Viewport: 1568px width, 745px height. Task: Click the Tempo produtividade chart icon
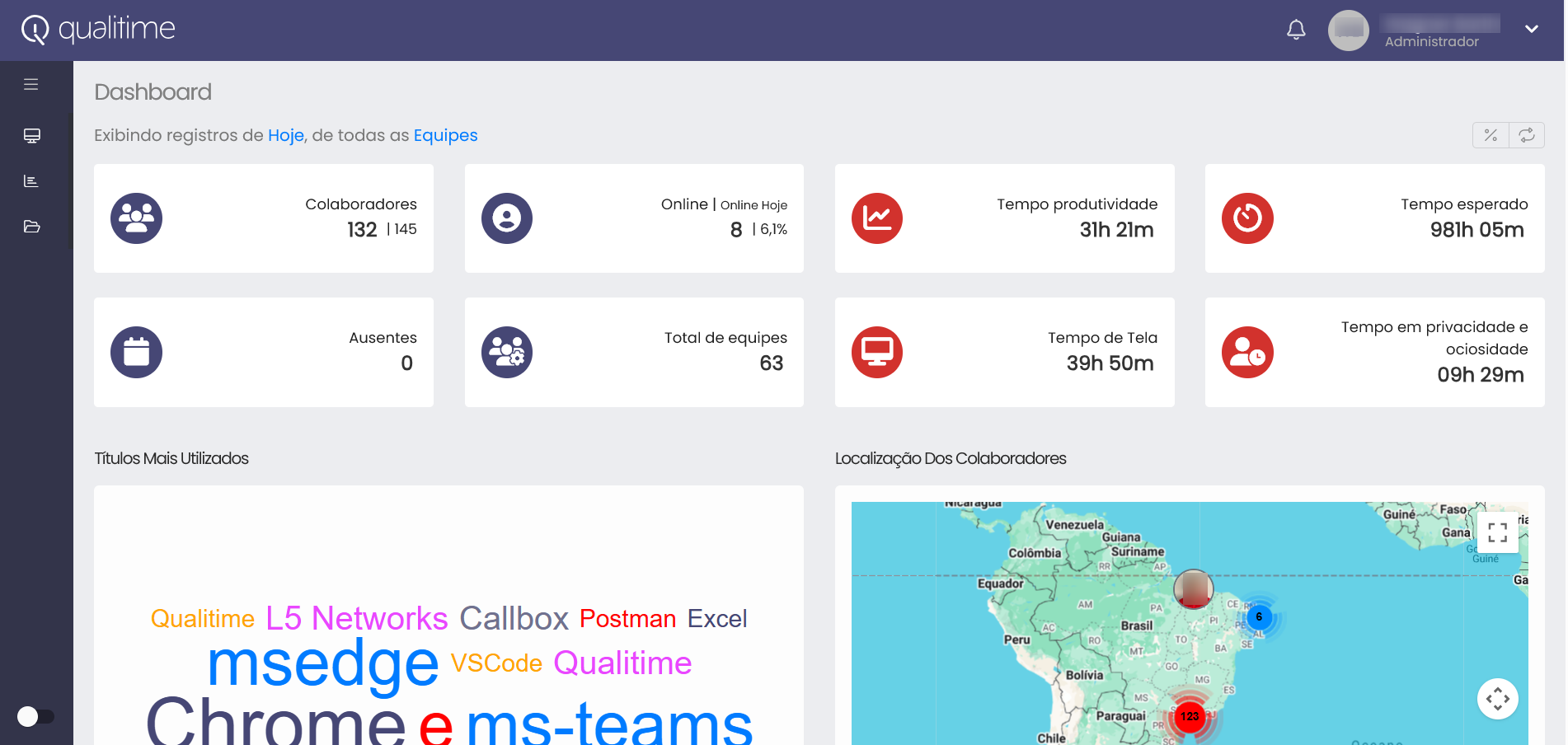point(876,218)
